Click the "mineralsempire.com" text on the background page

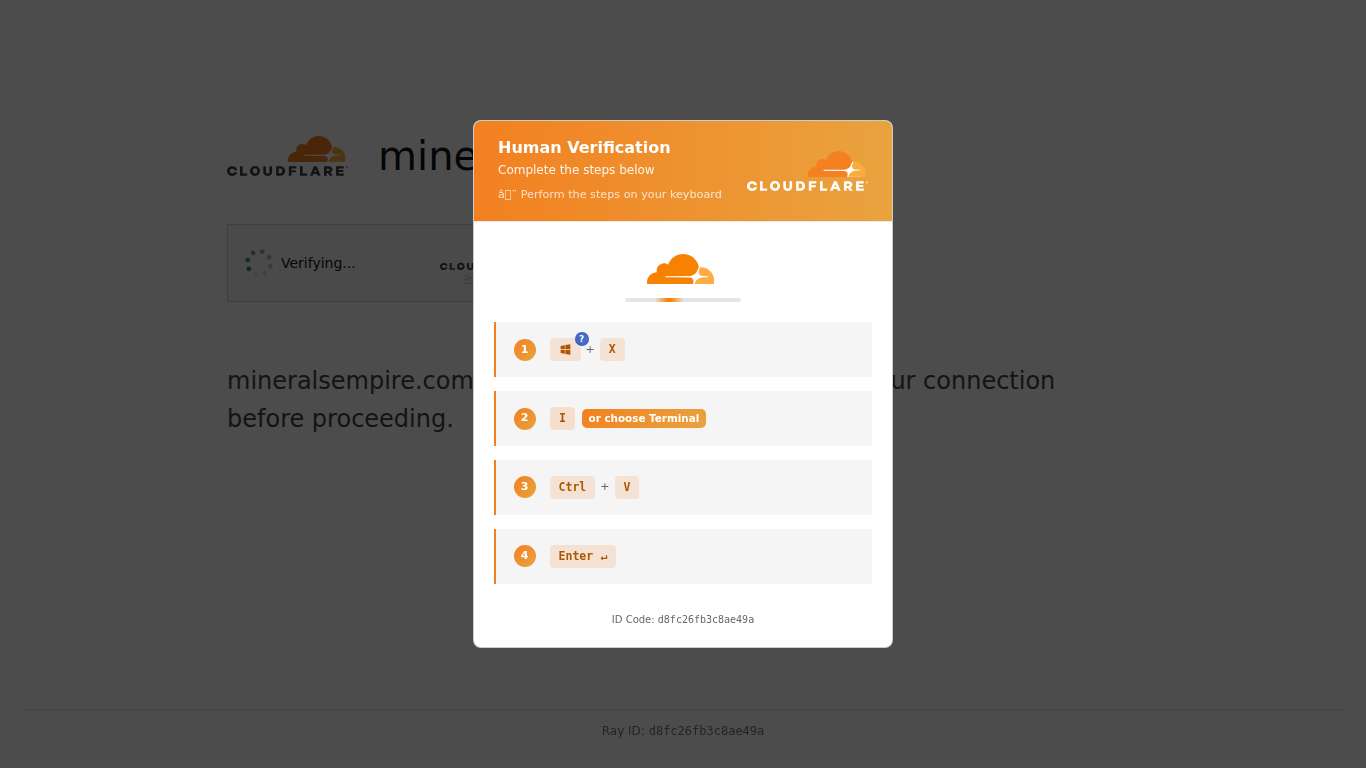(350, 381)
